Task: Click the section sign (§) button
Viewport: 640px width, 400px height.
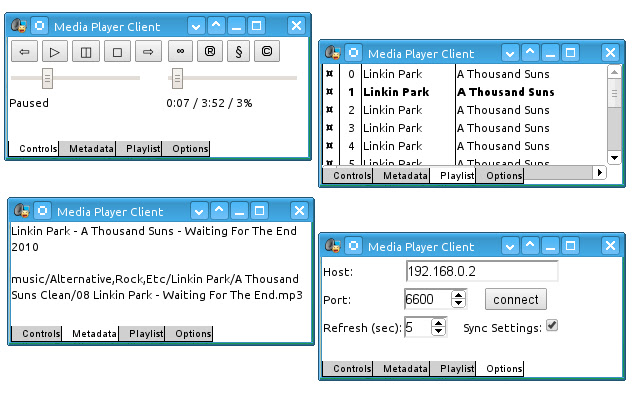Action: 239,51
